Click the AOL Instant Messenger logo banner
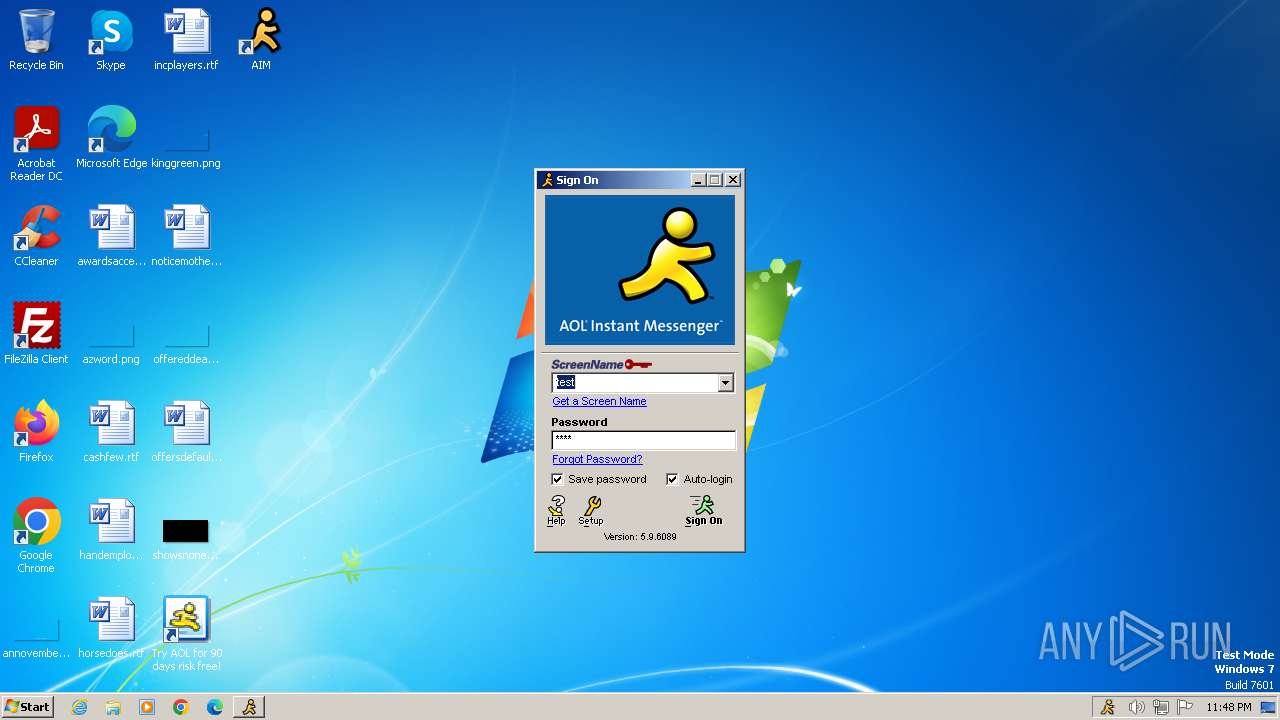1280x720 pixels. [640, 270]
